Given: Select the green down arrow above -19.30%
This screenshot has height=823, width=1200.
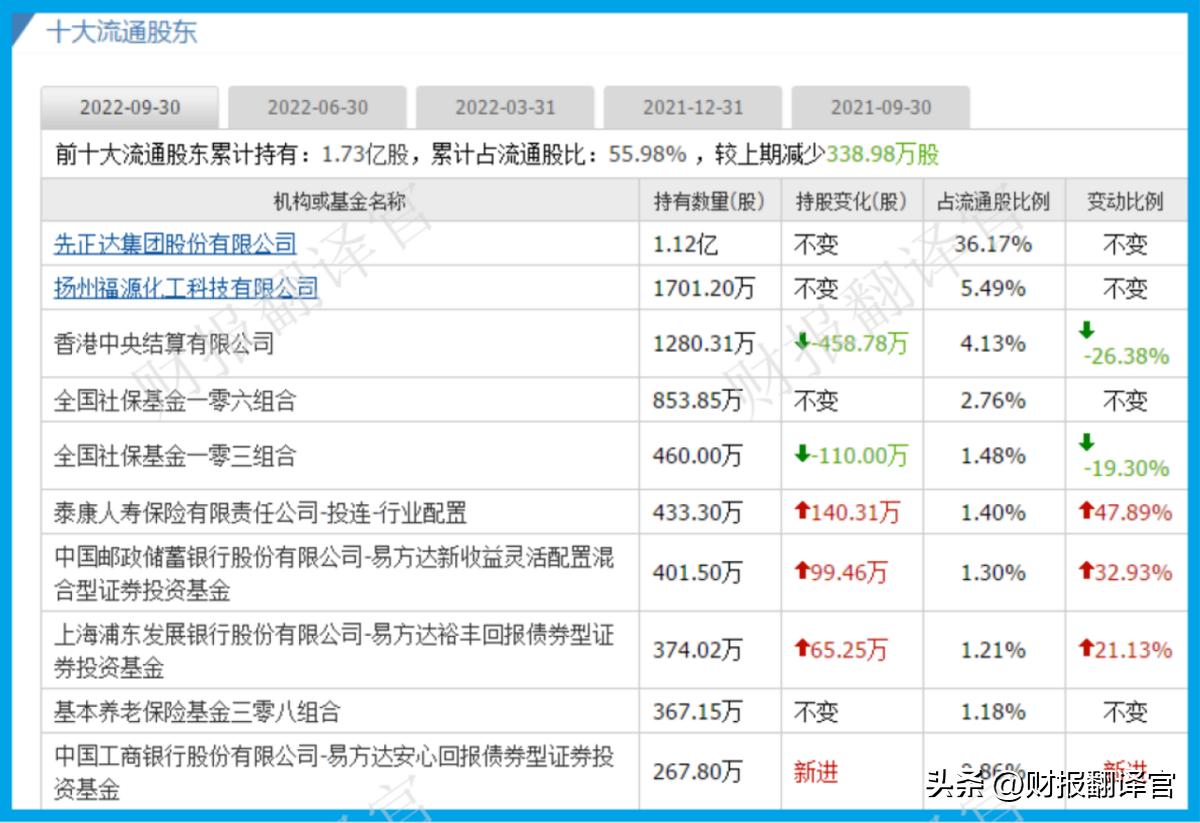Looking at the screenshot, I should click(1087, 442).
